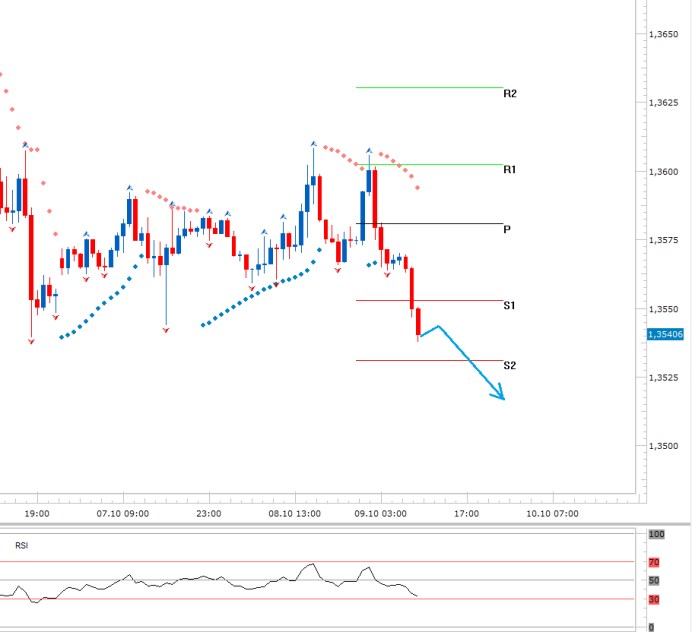Click the 09.10 03:00 time label
The image size is (692, 632).
coord(380,514)
